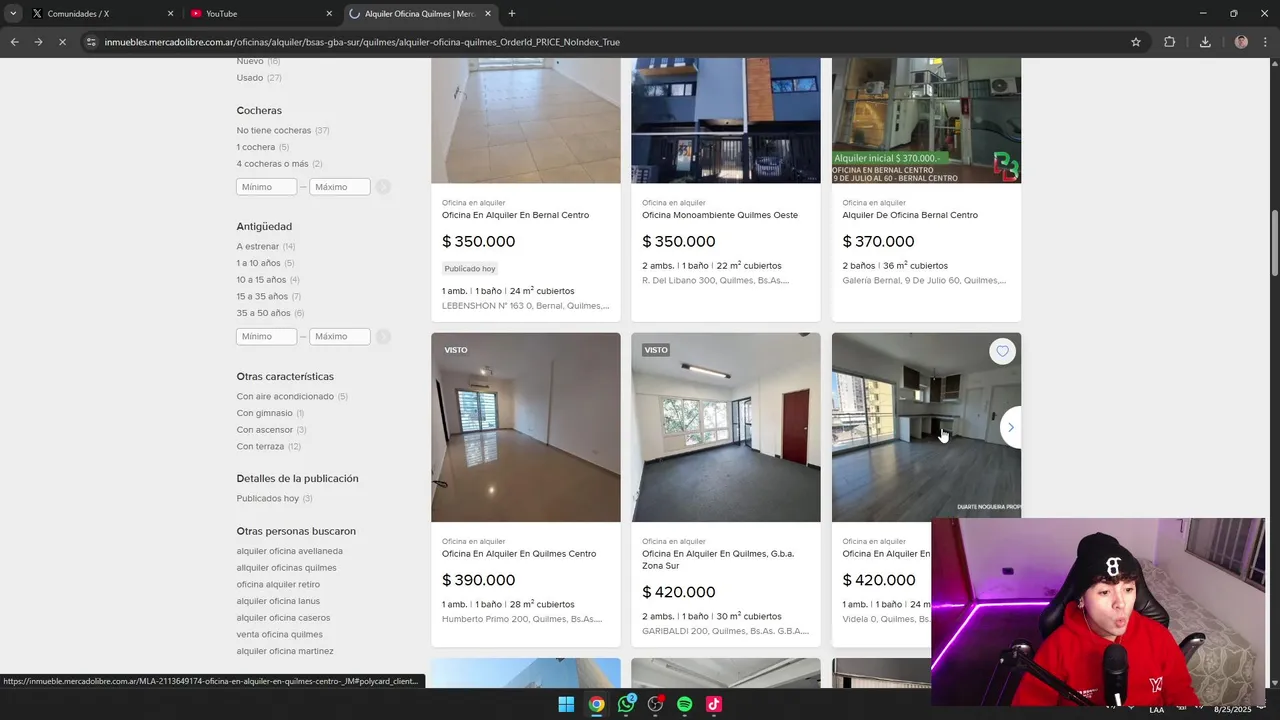The height and width of the screenshot is (720, 1280).
Task: Filter by 1 a 10 años
Action: click(265, 263)
